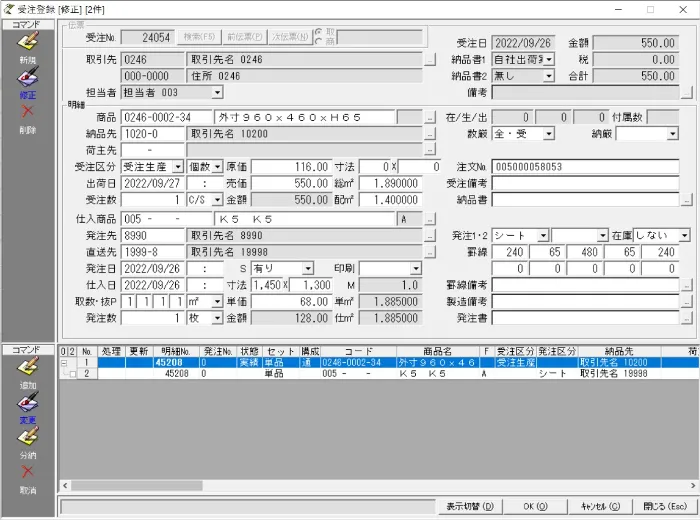Screen dimensions: 700x520
Task: Click the 表示切替 (D) button
Action: [470, 506]
